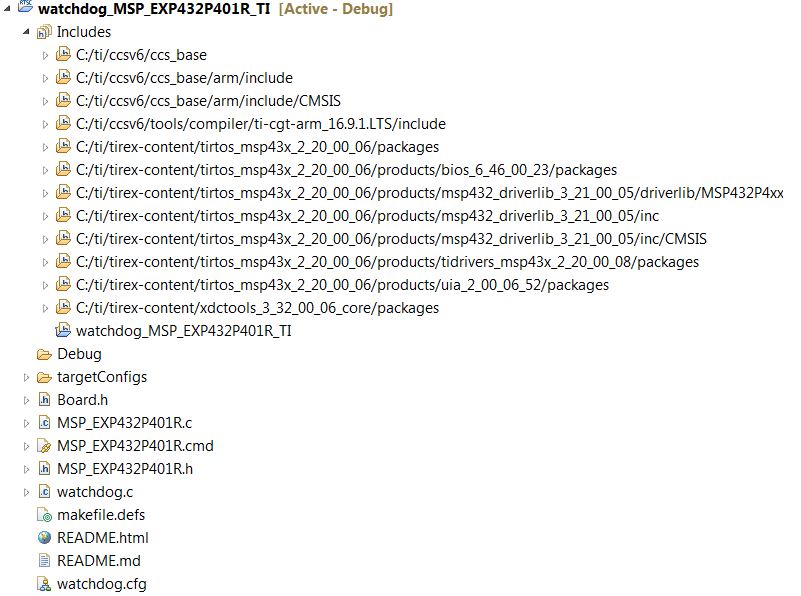Select the MSP_EXP432P401R.h file name
The width and height of the screenshot is (801, 596).
tap(125, 469)
